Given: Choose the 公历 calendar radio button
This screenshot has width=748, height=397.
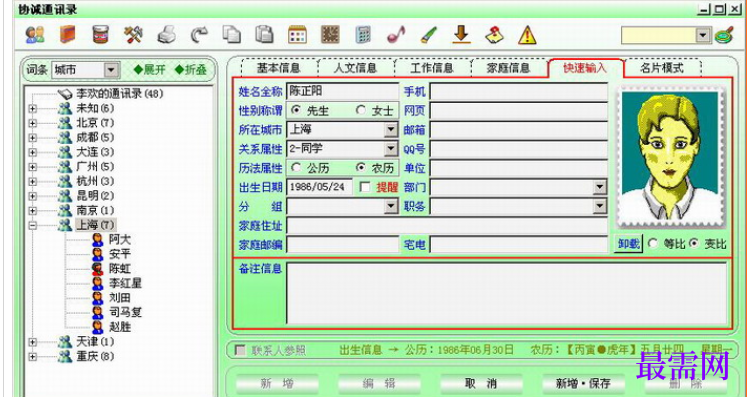Looking at the screenshot, I should pyautogui.click(x=296, y=167).
